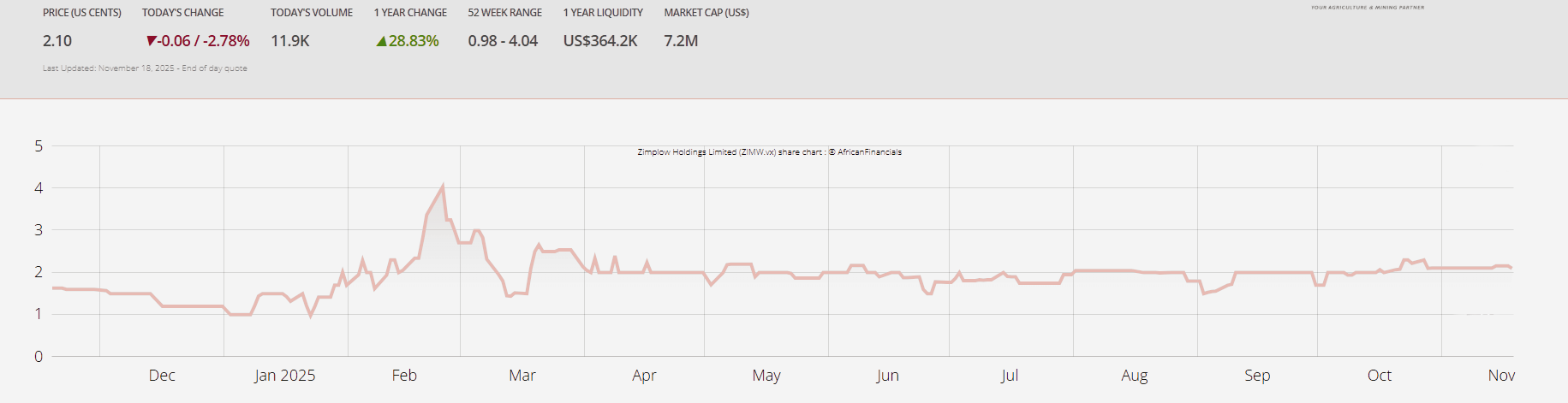Click the red down triangle beside today's change
Image resolution: width=1568 pixels, height=403 pixels.
coord(152,41)
